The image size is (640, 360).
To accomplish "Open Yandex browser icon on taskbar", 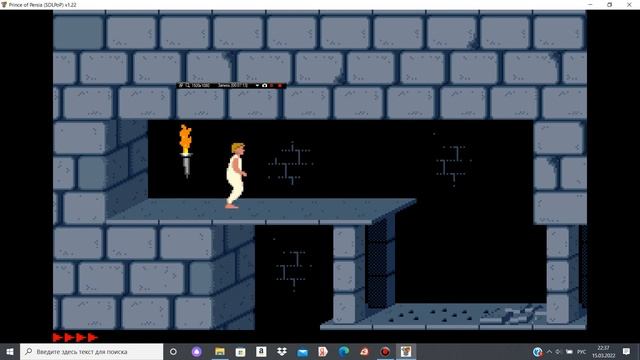I will (x=323, y=351).
